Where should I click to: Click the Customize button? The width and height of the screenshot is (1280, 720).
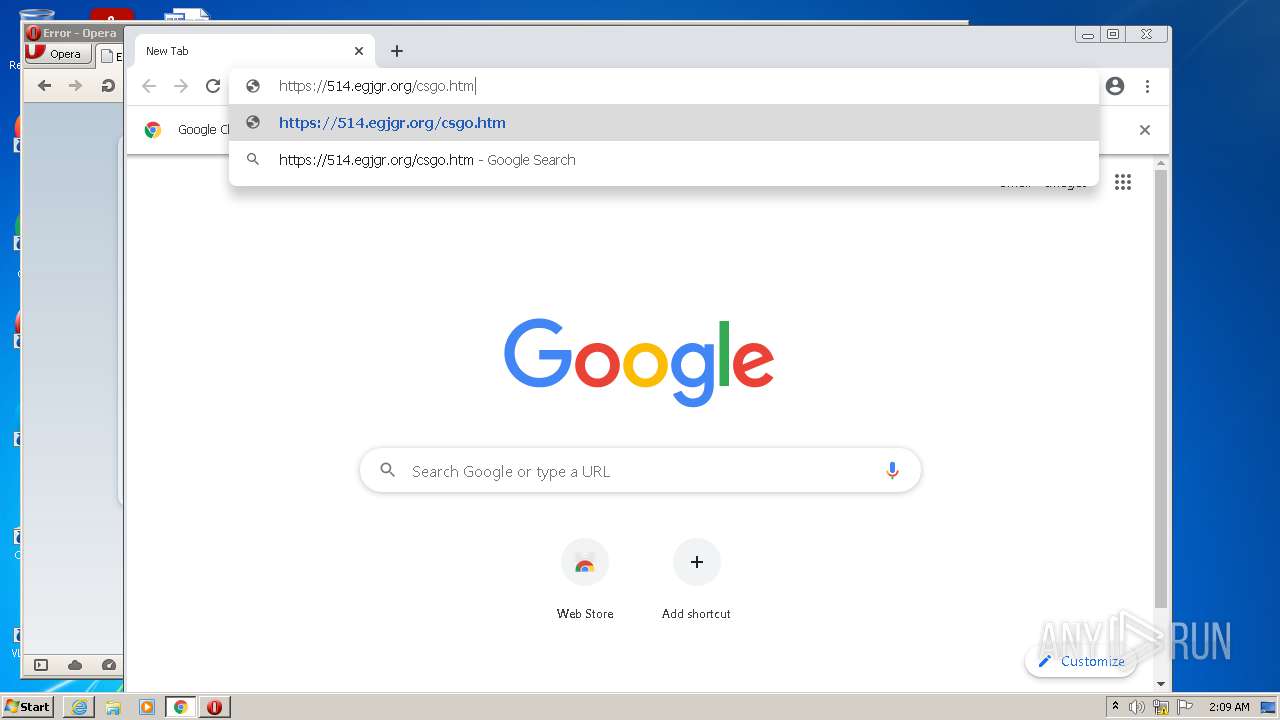(x=1081, y=661)
